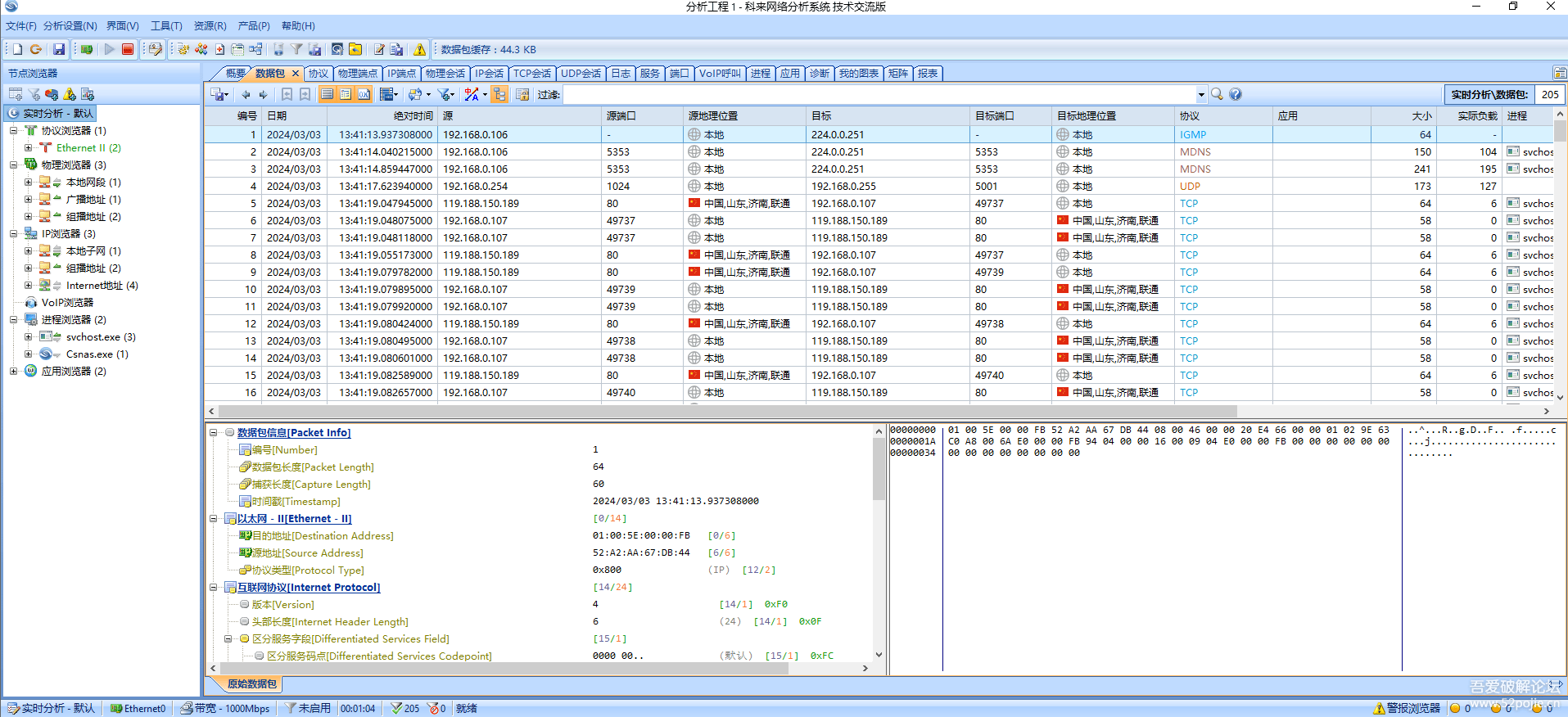
Task: Jump to previous bookmarked packet
Action: tap(287, 94)
